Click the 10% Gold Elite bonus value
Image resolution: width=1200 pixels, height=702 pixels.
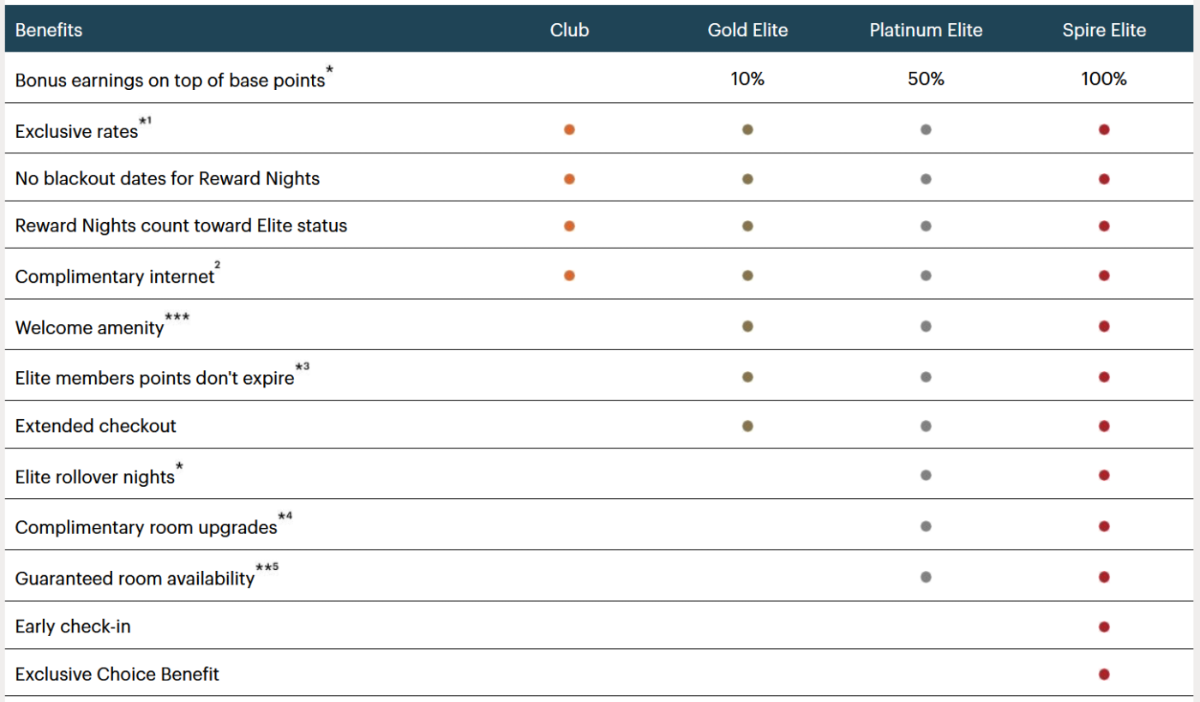(747, 78)
